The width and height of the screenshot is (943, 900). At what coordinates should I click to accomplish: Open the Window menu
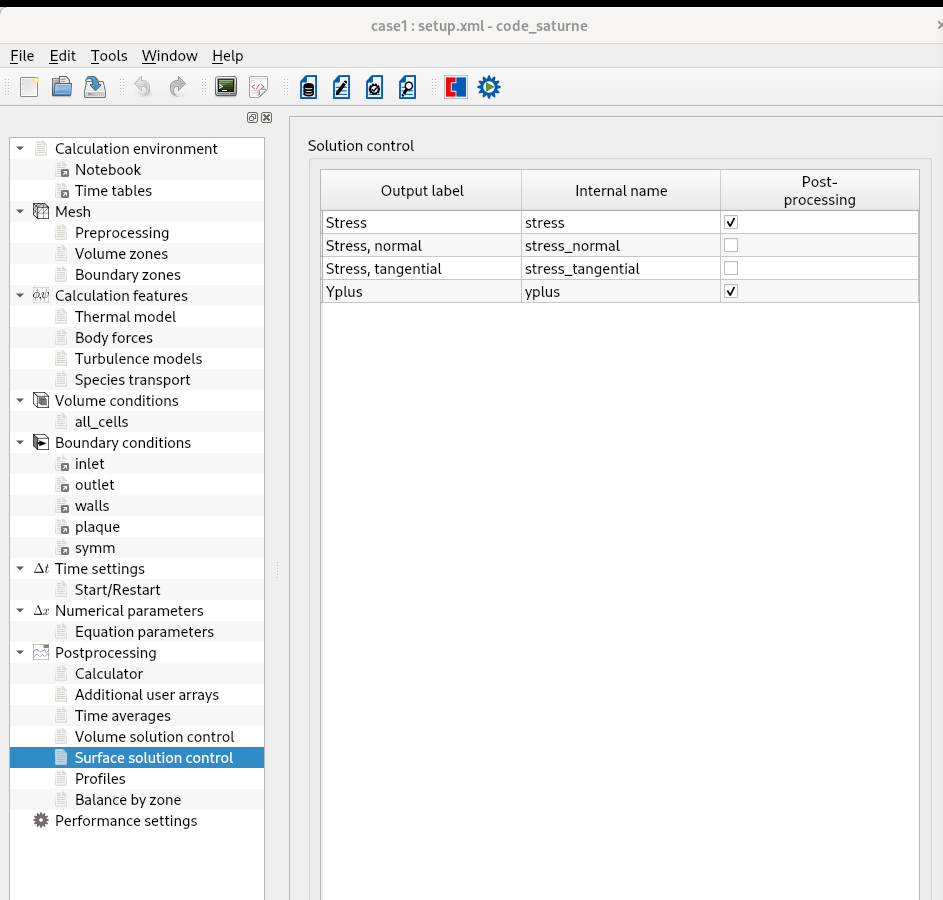[x=169, y=56]
